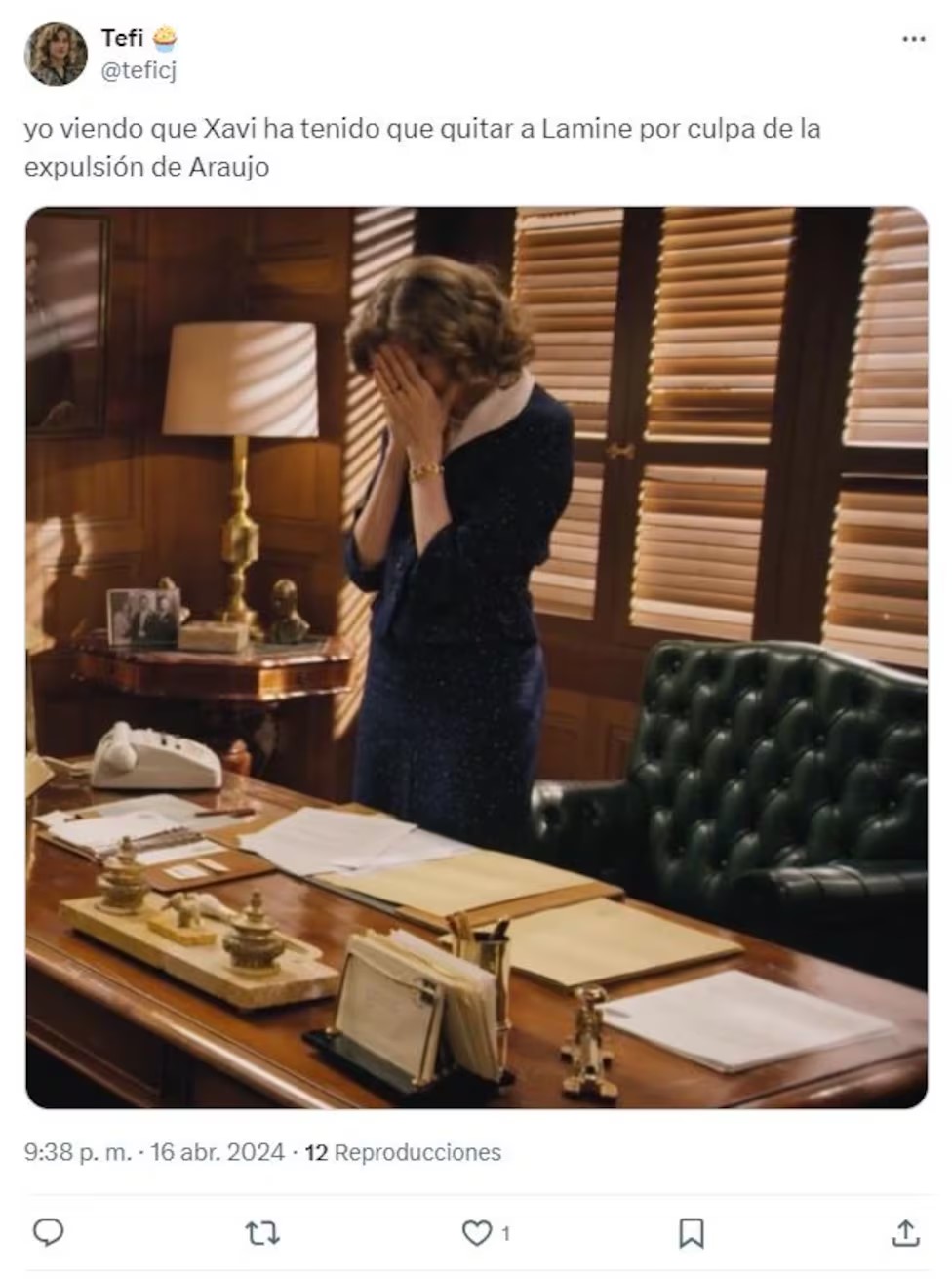Click the white telephone in the photo

pos(156,756)
